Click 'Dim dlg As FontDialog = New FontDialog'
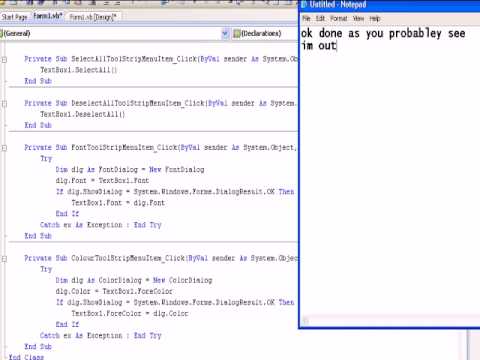Image resolution: width=480 pixels, height=360 pixels. (x=130, y=170)
